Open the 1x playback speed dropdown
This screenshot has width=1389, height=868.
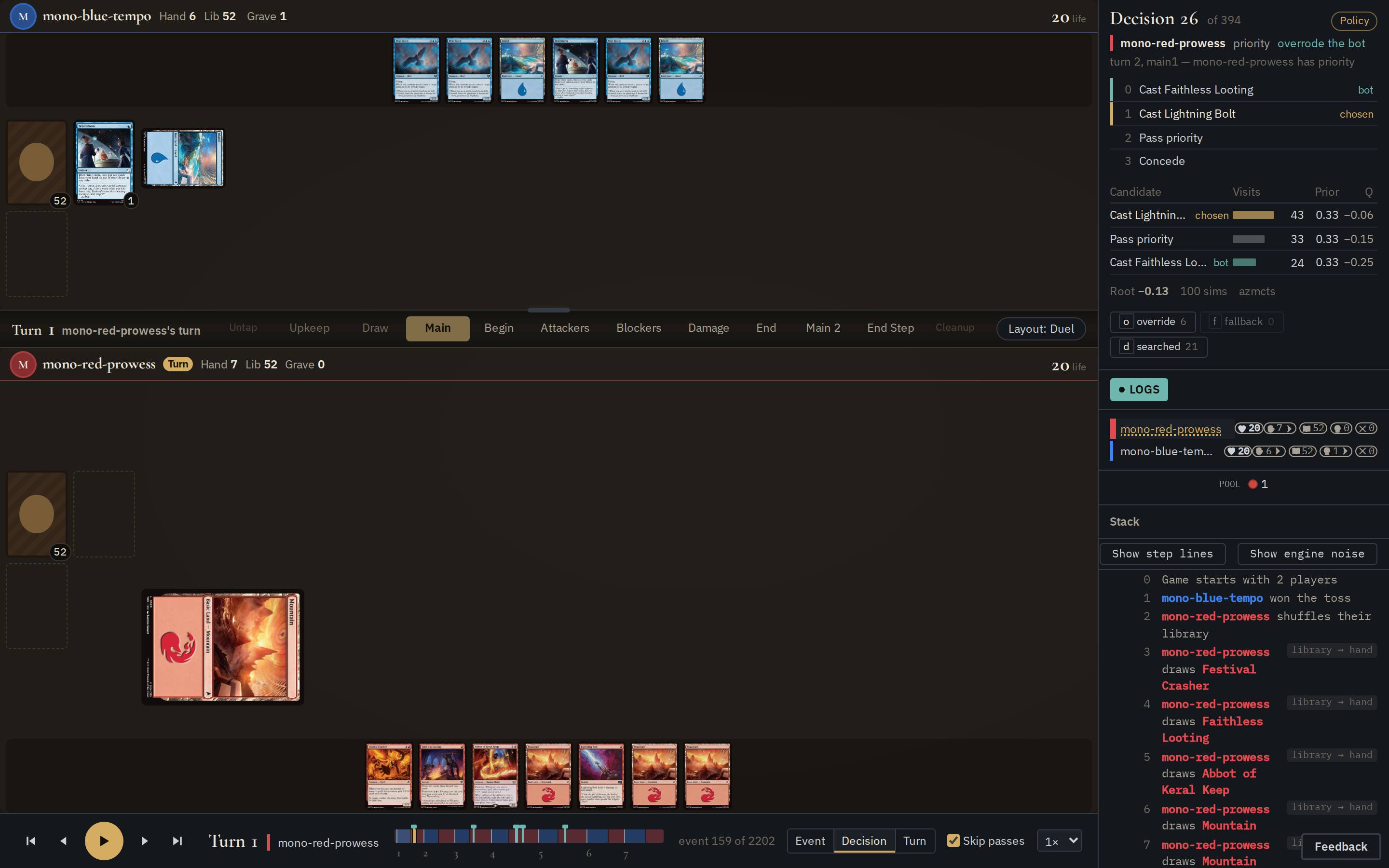(x=1060, y=841)
